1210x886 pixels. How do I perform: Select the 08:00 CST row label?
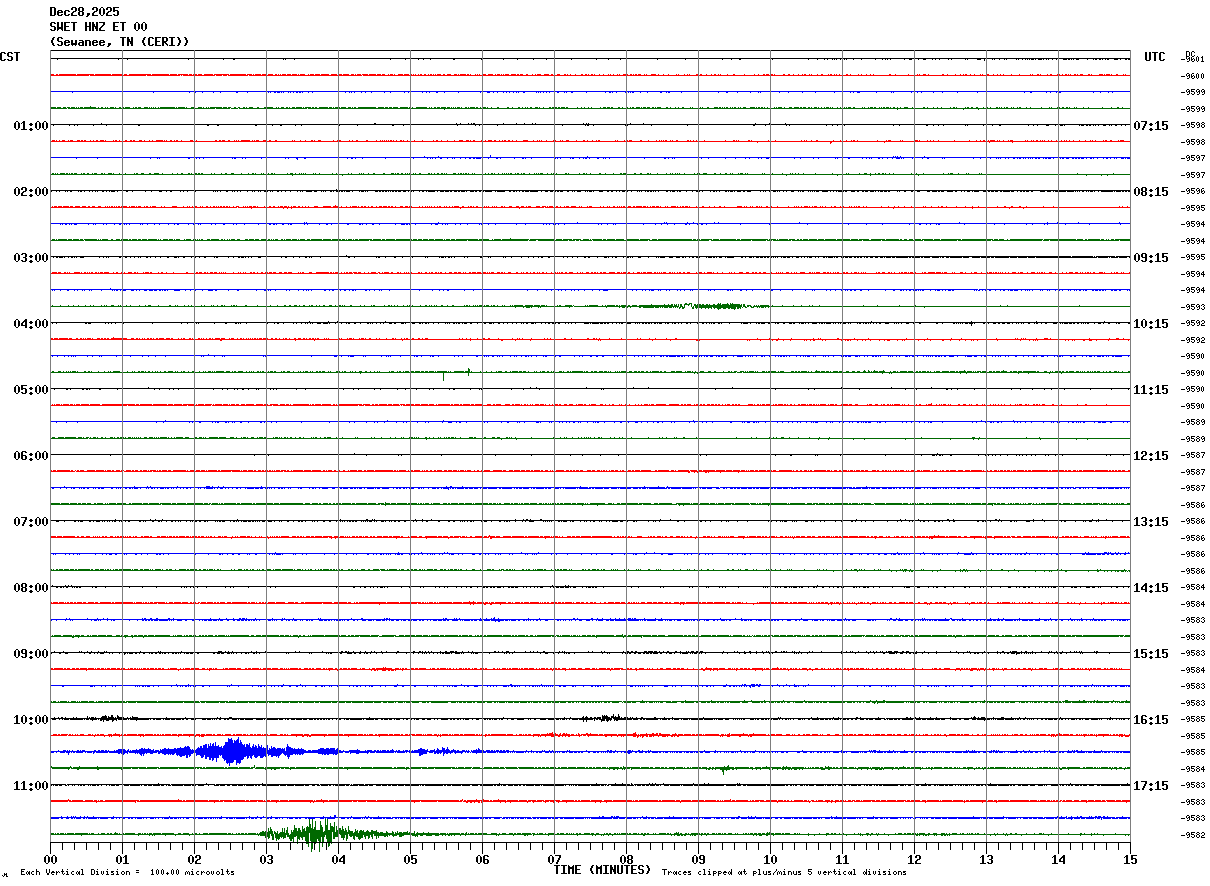(31, 587)
